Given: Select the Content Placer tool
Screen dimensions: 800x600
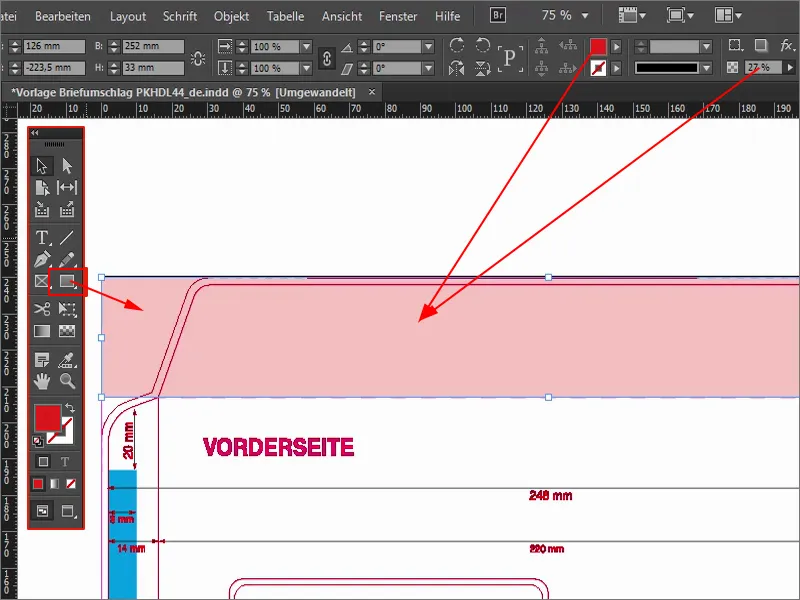Looking at the screenshot, I should coord(67,209).
